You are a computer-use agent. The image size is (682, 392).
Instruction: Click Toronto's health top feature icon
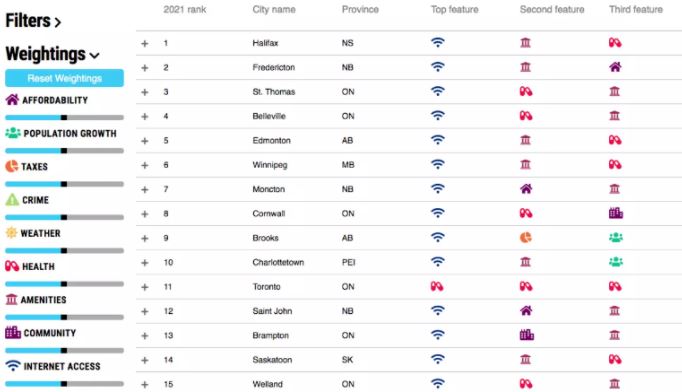pos(437,286)
